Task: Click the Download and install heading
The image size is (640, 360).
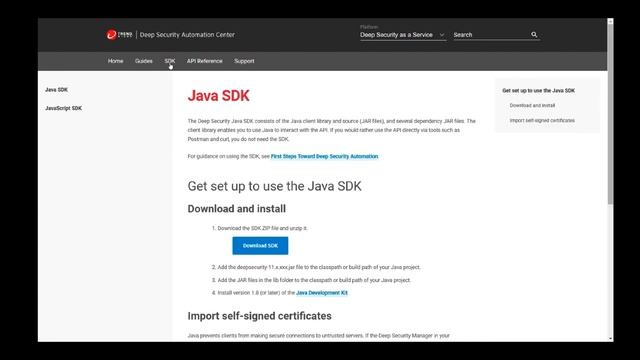Action: click(237, 209)
